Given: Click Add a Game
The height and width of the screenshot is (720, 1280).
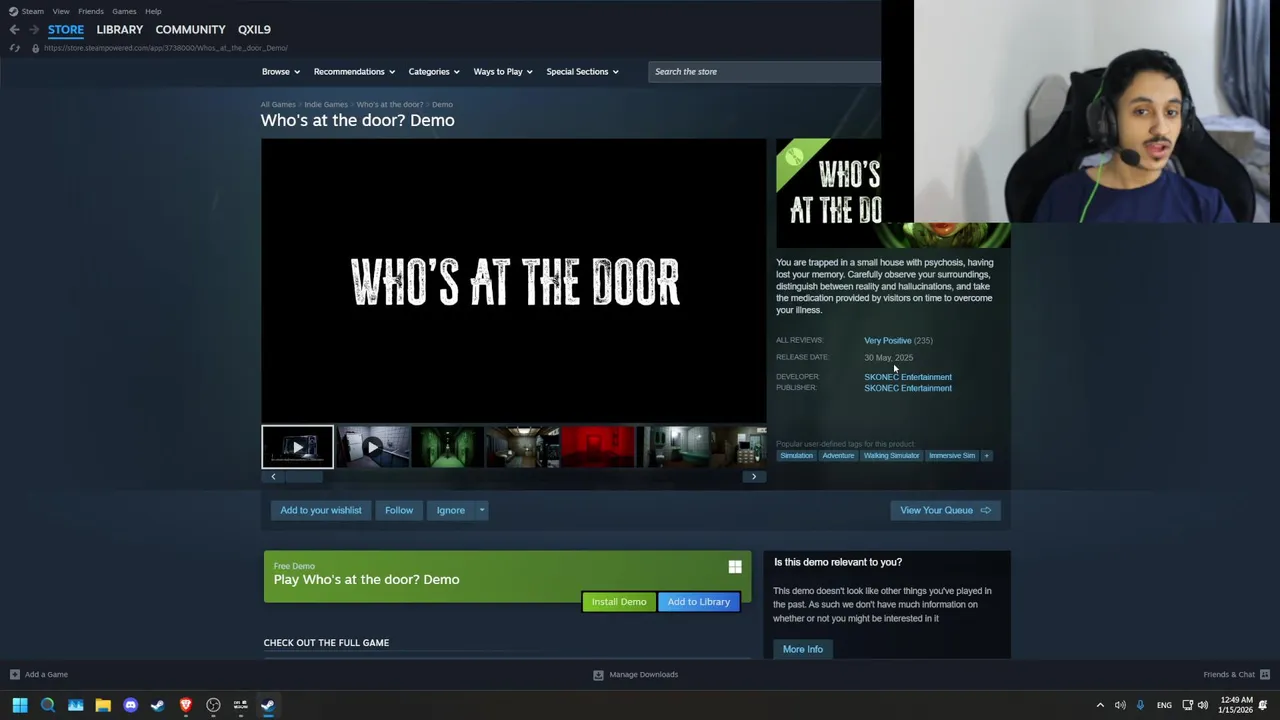Looking at the screenshot, I should coord(39,674).
